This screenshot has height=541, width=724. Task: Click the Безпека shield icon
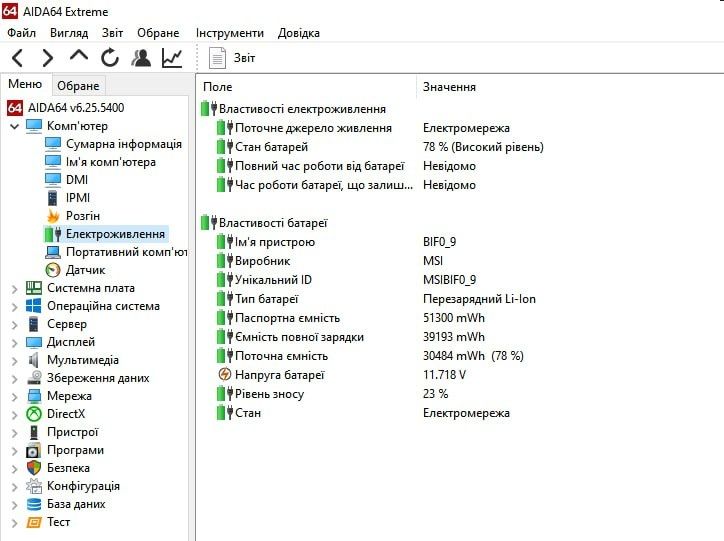point(34,468)
